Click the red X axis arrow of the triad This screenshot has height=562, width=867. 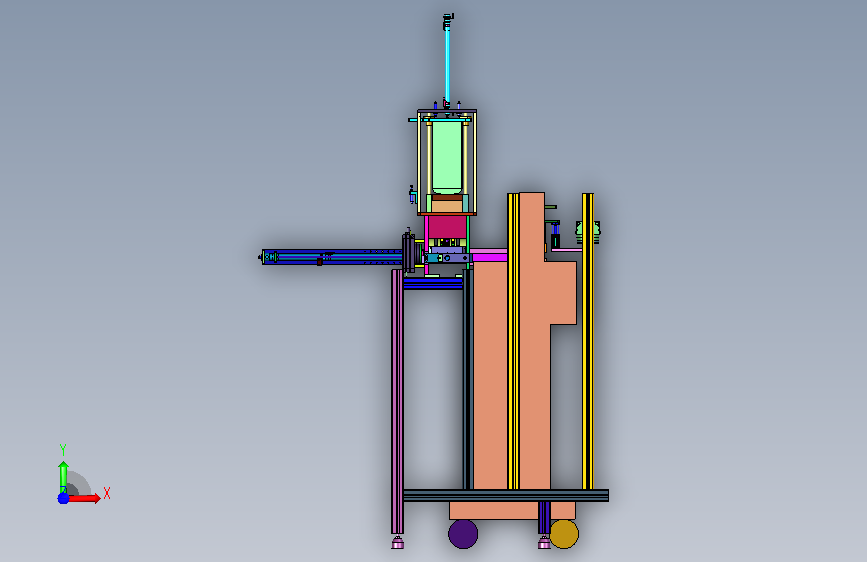pyautogui.click(x=83, y=498)
